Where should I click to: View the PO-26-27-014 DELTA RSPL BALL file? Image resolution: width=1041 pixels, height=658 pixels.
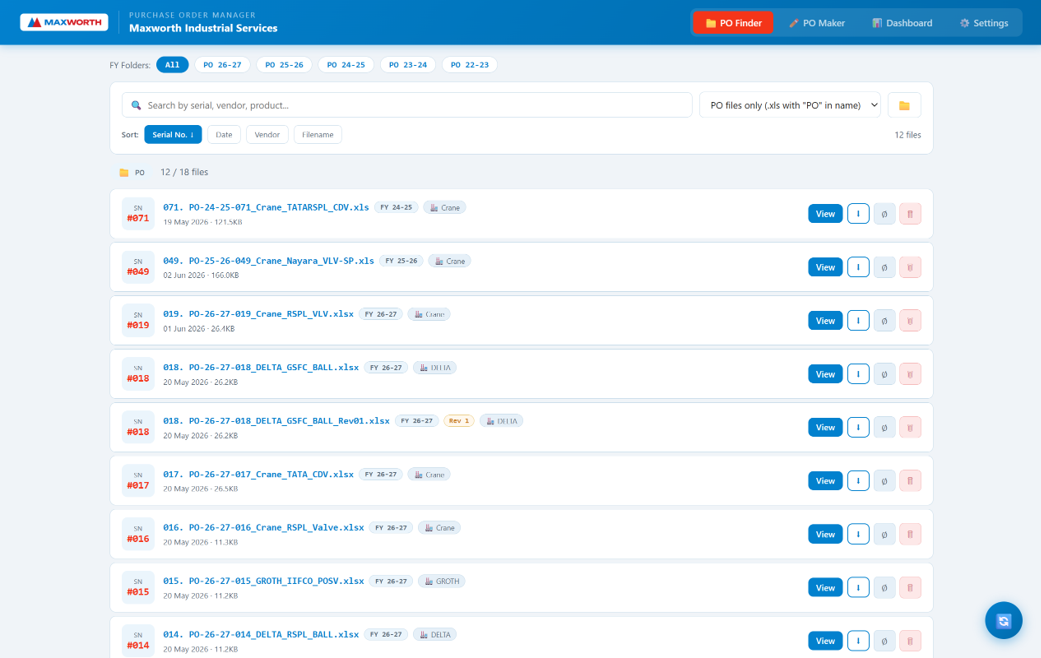[x=825, y=641]
